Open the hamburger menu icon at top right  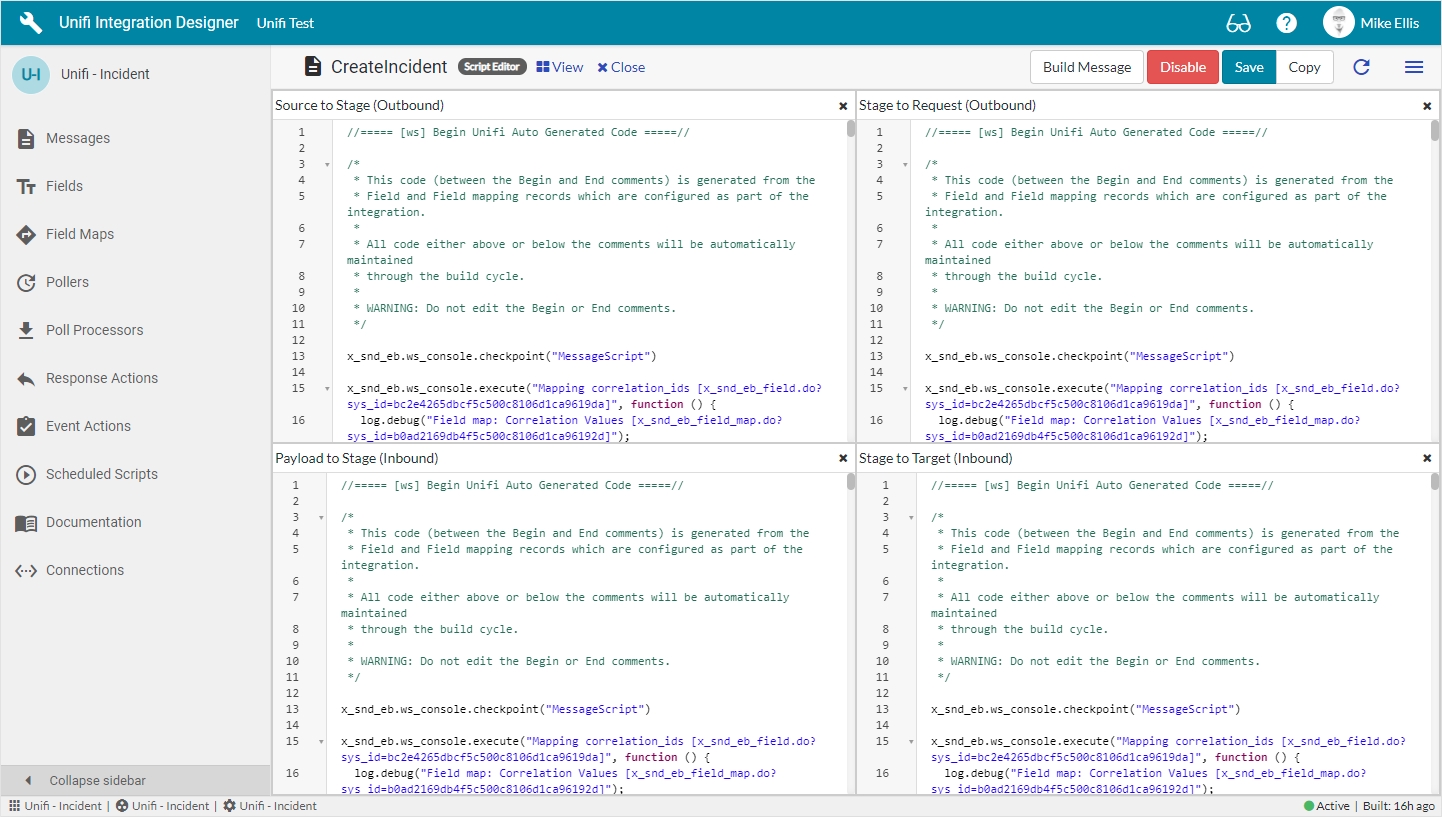[1413, 67]
